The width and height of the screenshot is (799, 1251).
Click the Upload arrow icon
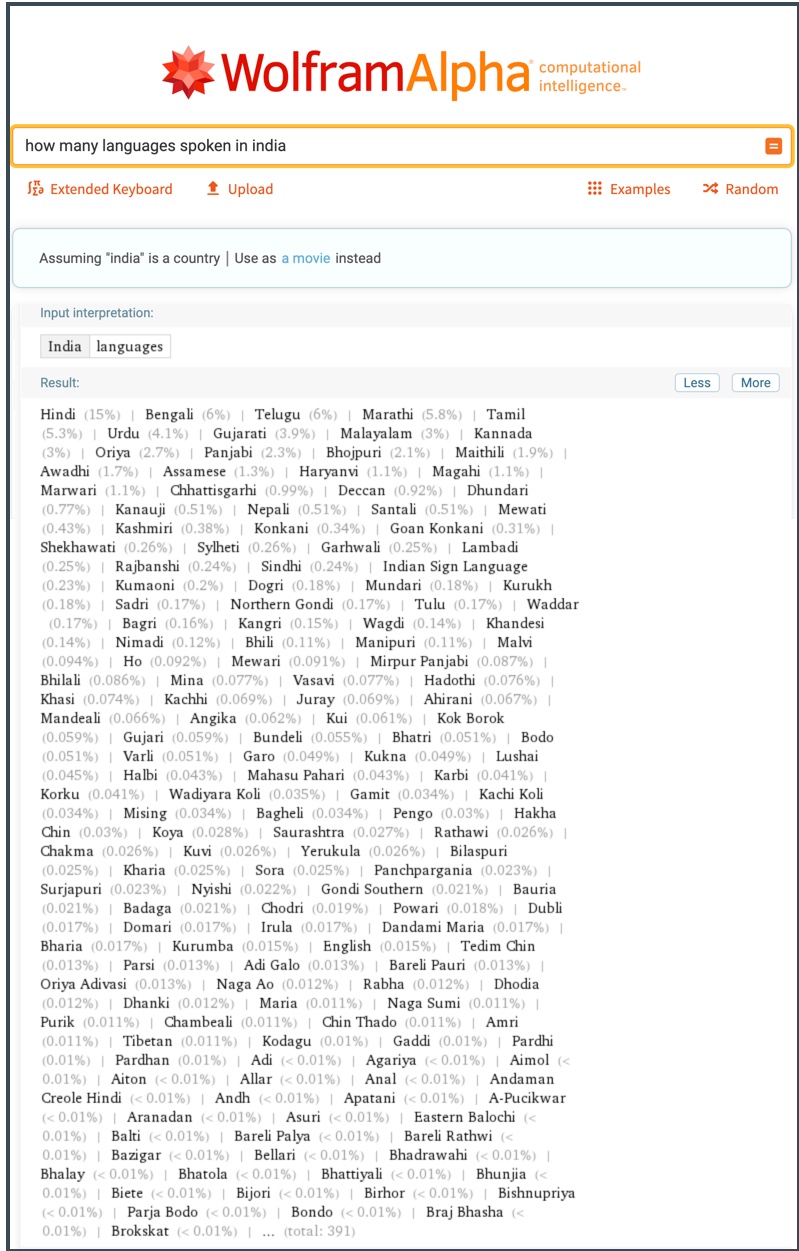coord(213,188)
